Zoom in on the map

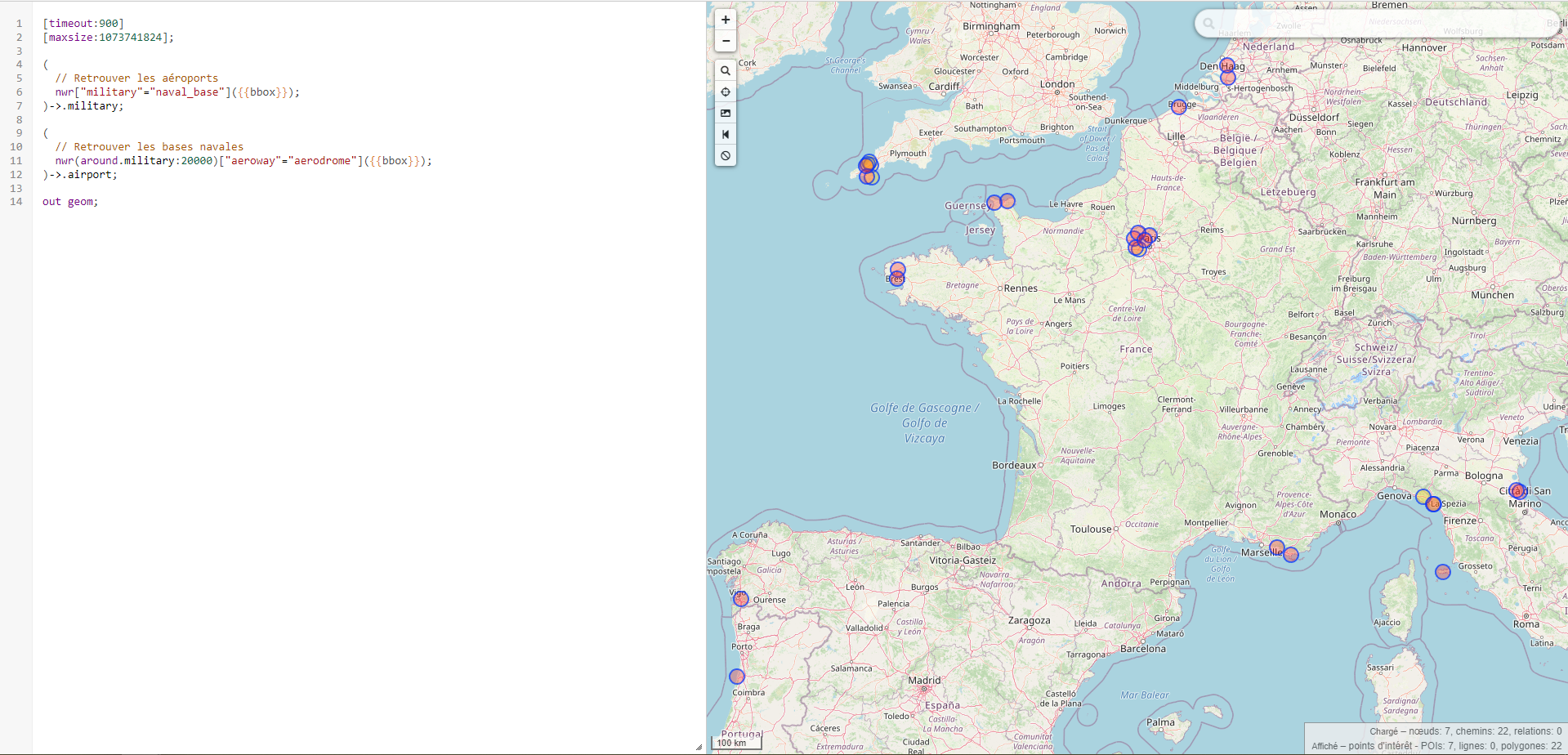(x=726, y=20)
